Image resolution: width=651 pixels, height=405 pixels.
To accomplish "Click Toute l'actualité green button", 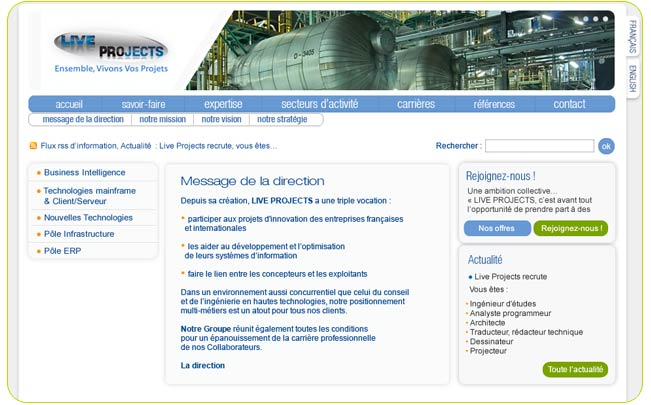I will 575,369.
